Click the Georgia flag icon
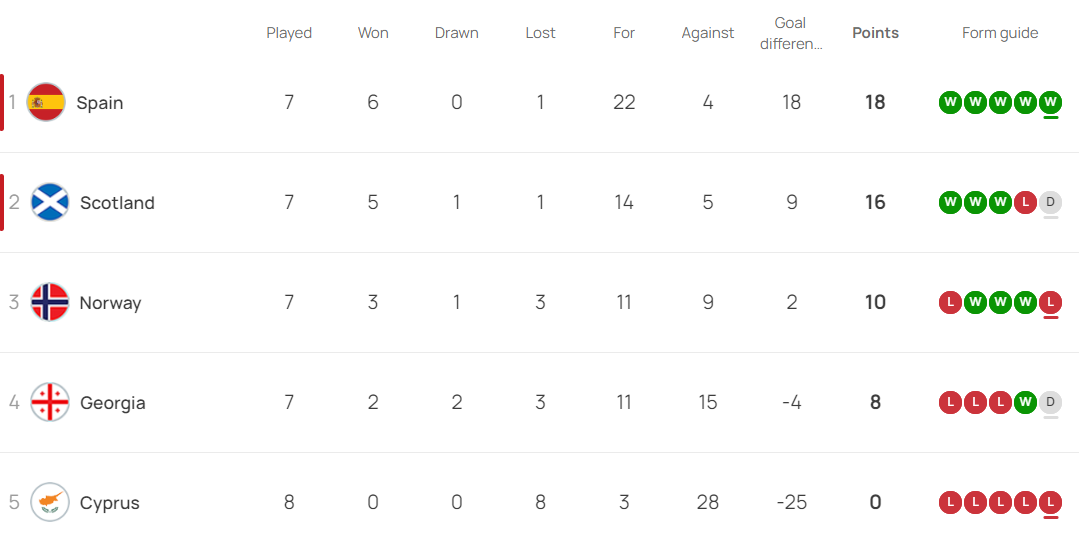Screen dimensions: 1079x549 [x=50, y=402]
